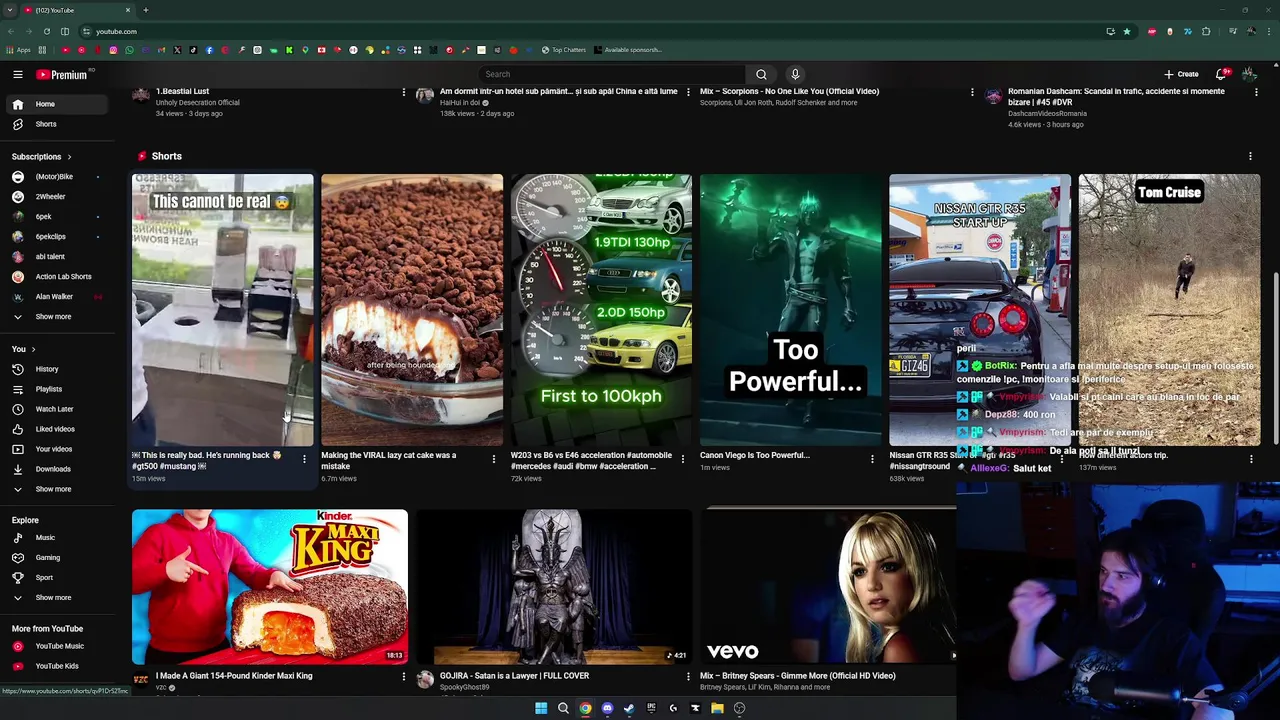Open Windows taskbar search
1280x720 pixels.
(563, 708)
